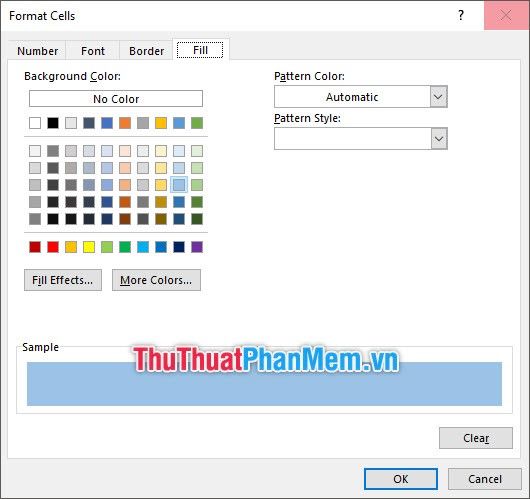530x499 pixels.
Task: Open More Colors dialog
Action: pos(156,280)
